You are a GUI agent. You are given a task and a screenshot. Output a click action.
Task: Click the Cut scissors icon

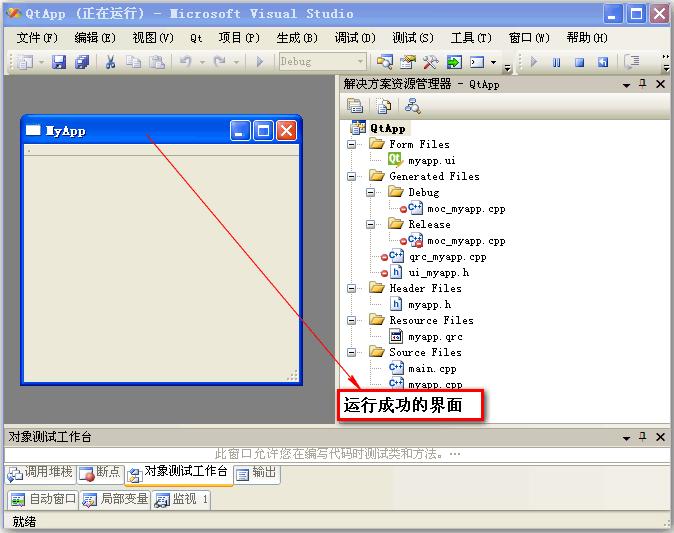(110, 62)
